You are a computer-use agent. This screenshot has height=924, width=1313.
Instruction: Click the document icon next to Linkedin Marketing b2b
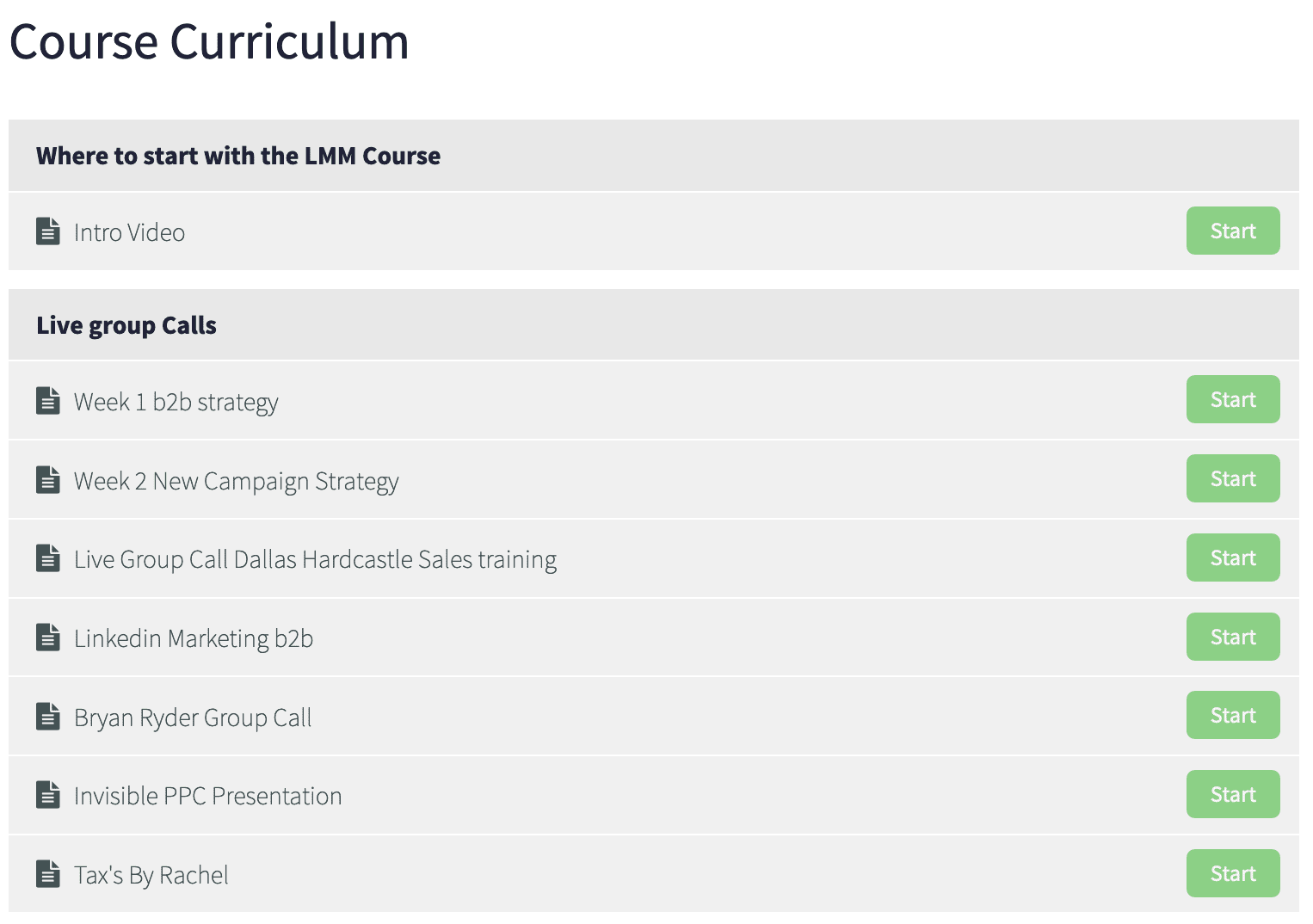pyautogui.click(x=48, y=638)
